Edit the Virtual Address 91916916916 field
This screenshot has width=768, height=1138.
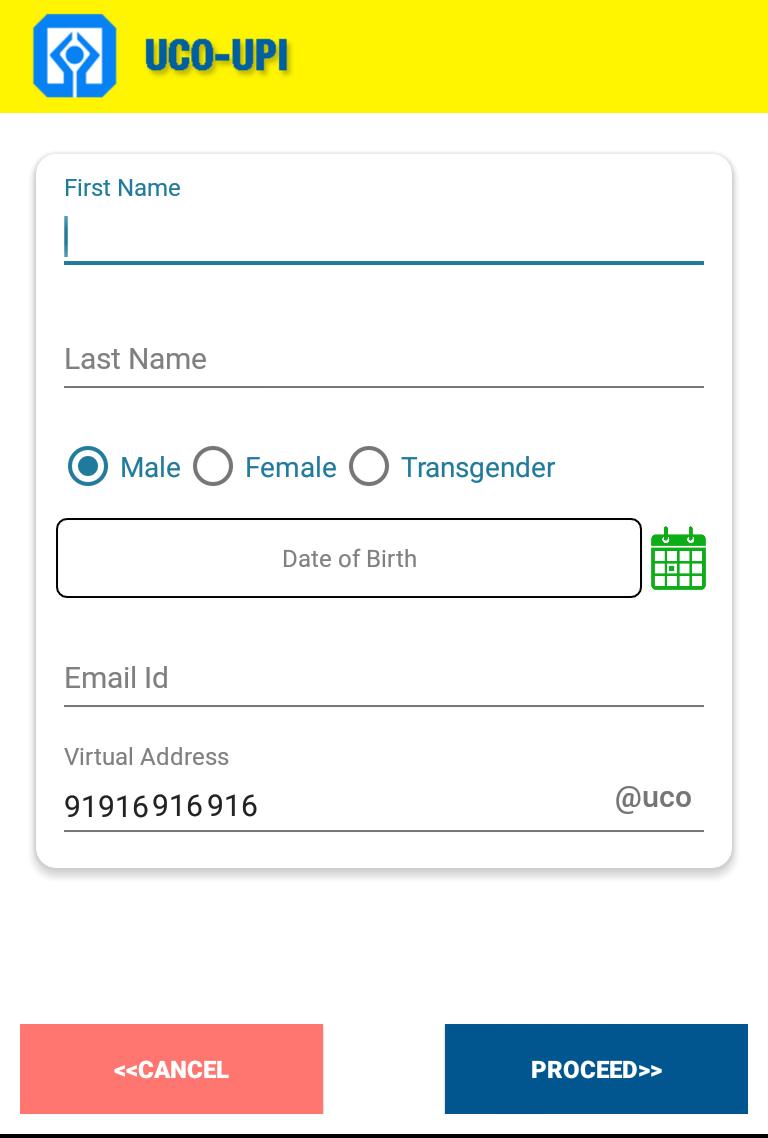(x=330, y=805)
